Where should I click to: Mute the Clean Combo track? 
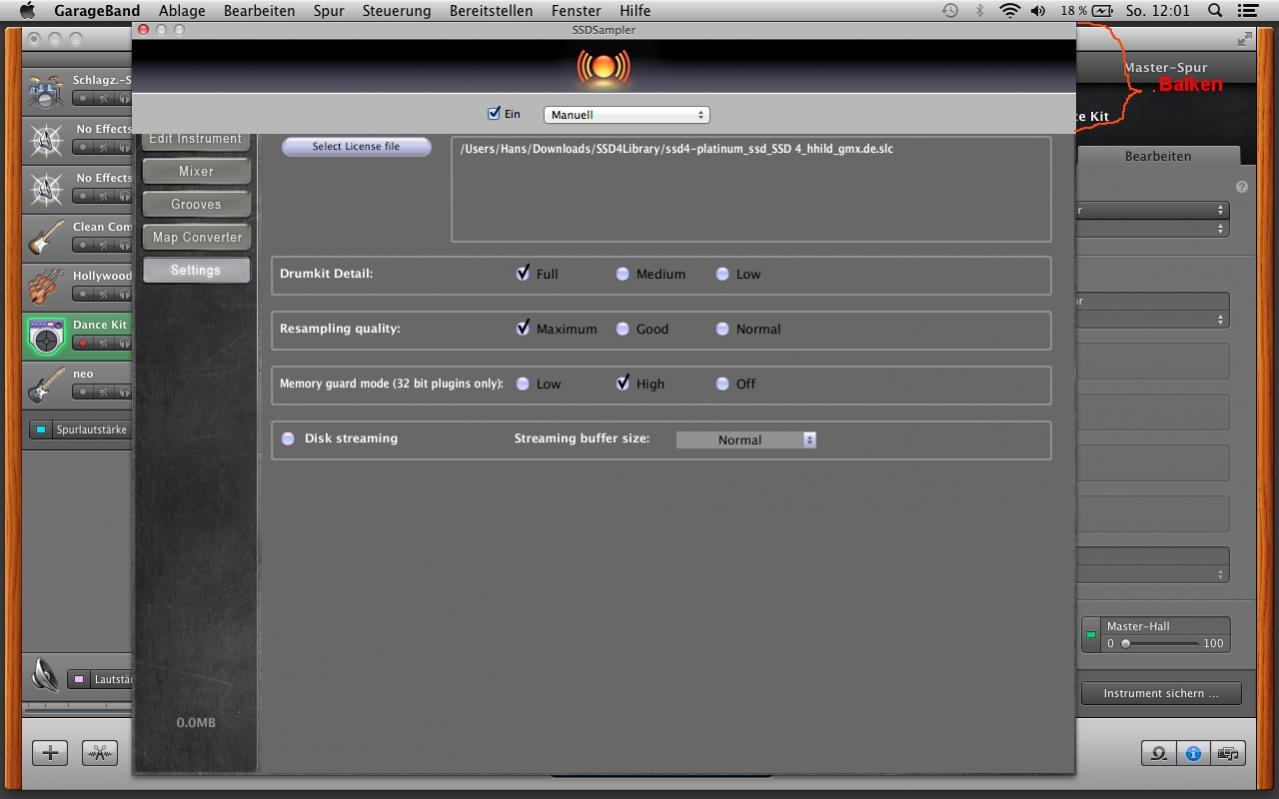pos(104,245)
